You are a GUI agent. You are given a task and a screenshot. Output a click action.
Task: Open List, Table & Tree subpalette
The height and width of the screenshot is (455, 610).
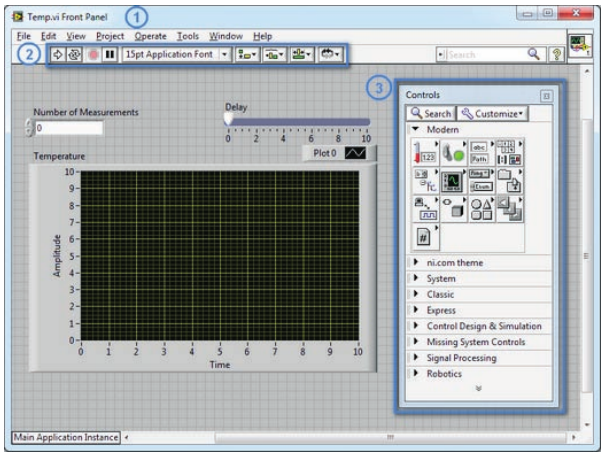pos(425,181)
